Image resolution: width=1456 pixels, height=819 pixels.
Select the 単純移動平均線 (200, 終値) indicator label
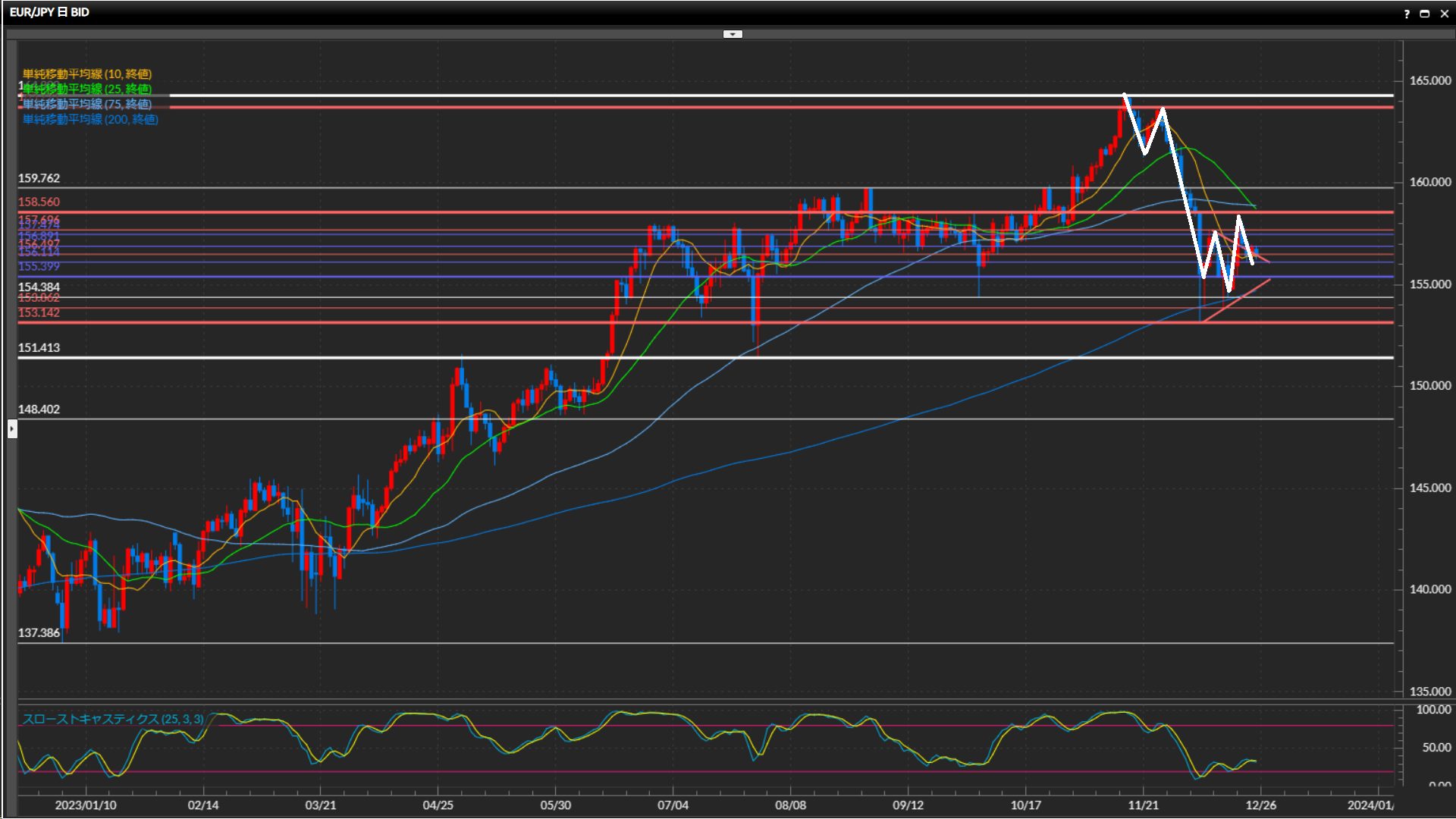[90, 119]
